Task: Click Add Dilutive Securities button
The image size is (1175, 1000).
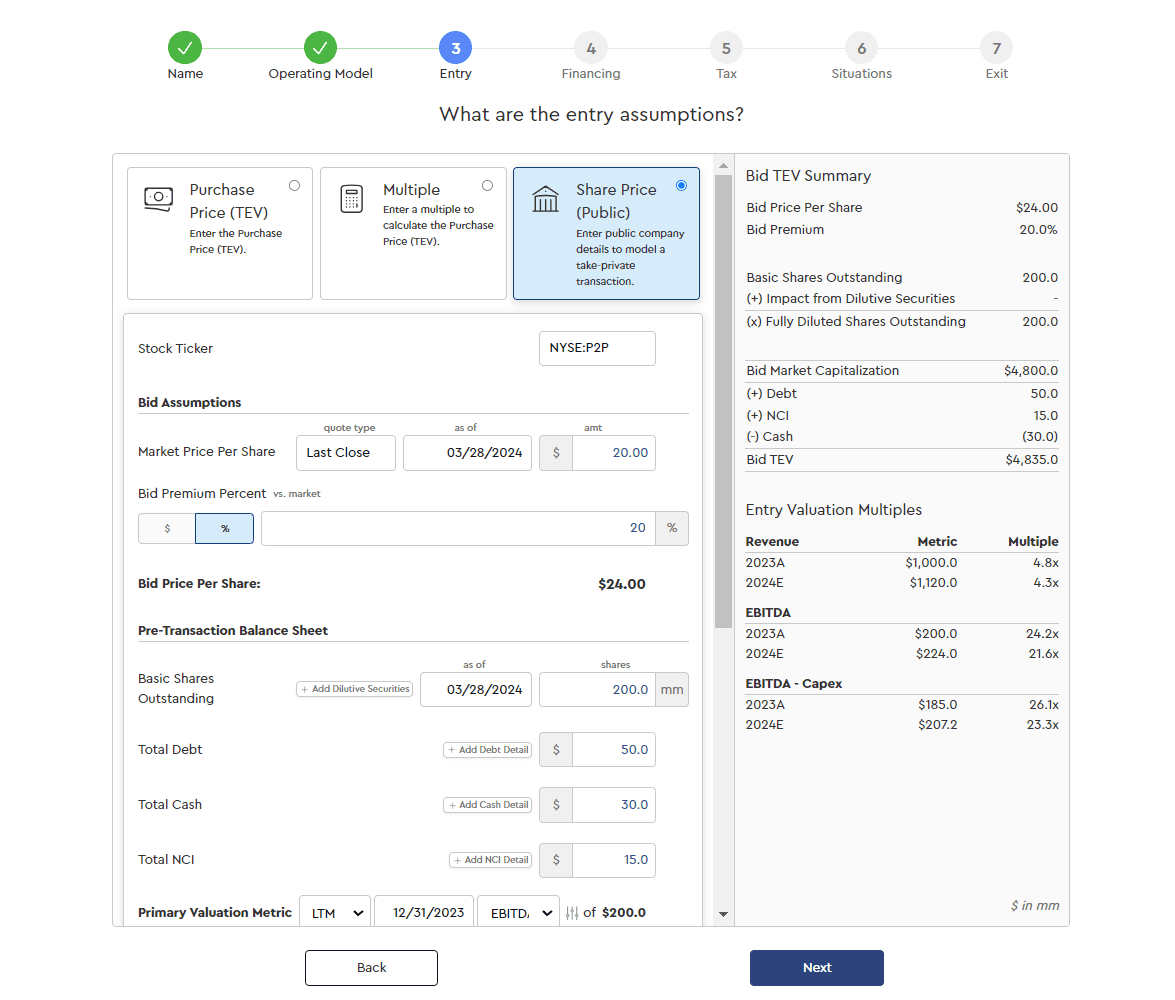Action: point(355,689)
